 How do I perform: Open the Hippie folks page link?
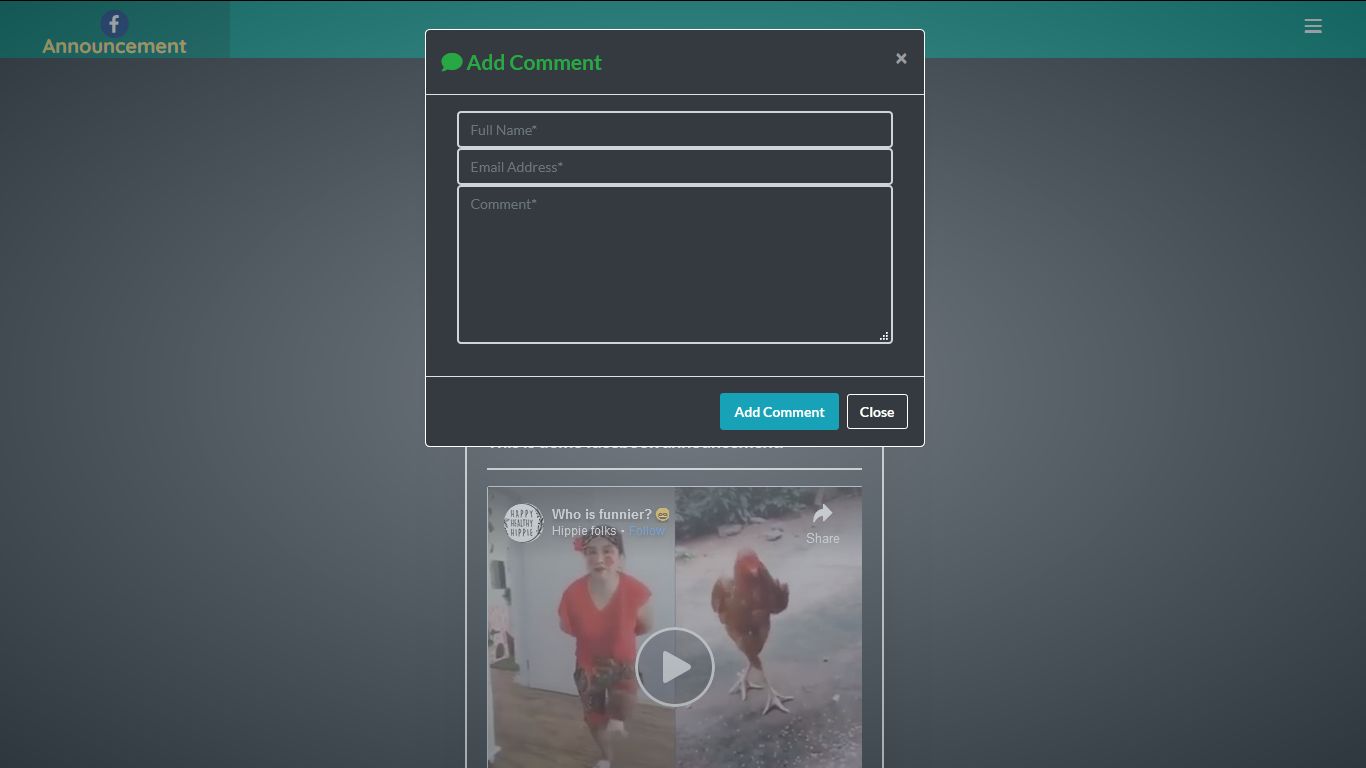click(584, 530)
